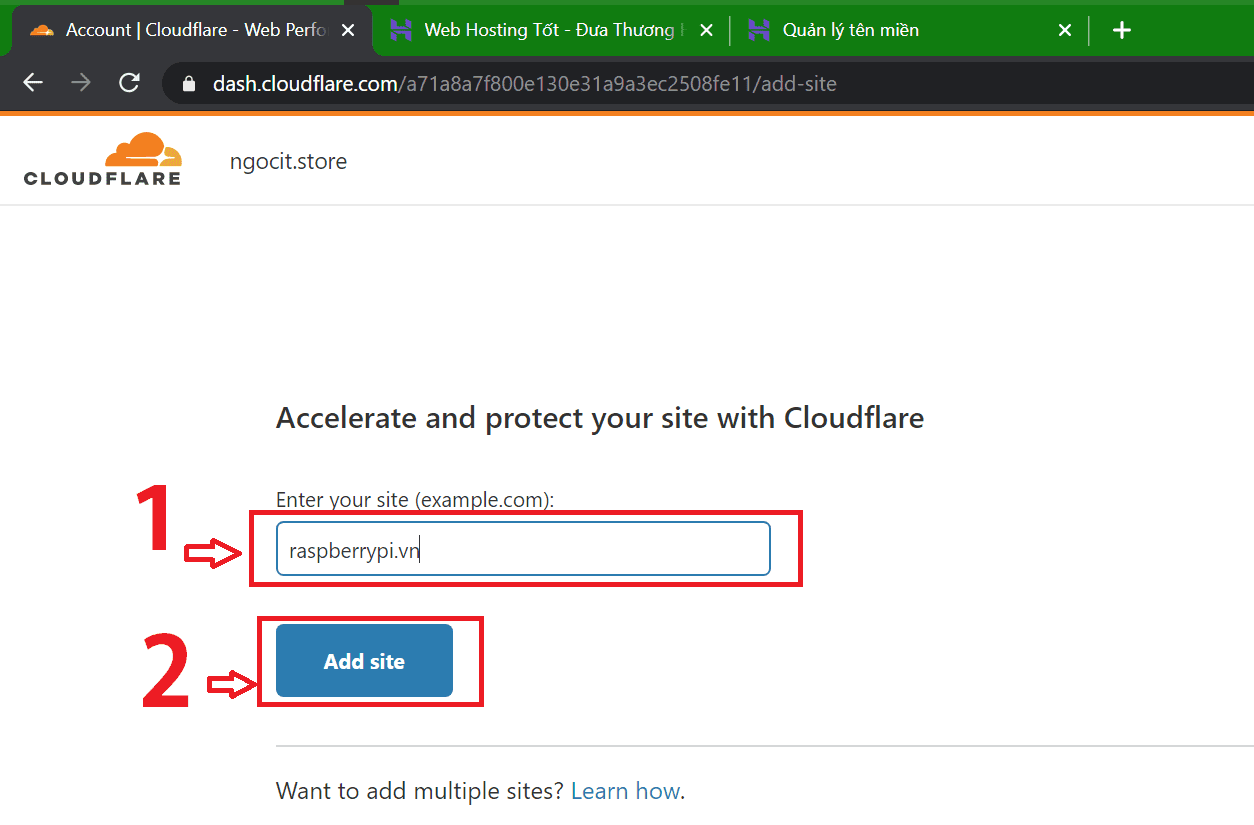Click the ngocit.store account name
This screenshot has width=1254, height=825.
click(288, 161)
